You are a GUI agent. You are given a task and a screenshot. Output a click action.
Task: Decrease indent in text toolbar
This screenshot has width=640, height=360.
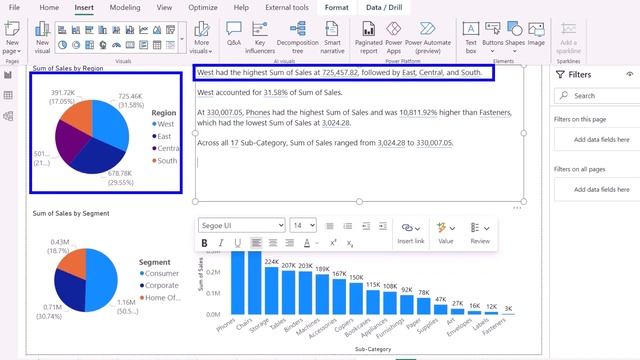tap(366, 226)
